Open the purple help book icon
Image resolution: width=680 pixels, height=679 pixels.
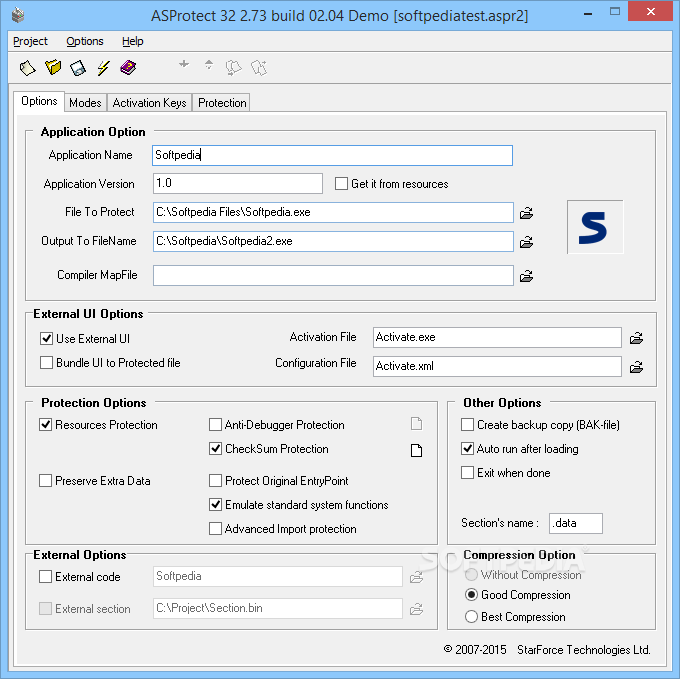pyautogui.click(x=128, y=68)
